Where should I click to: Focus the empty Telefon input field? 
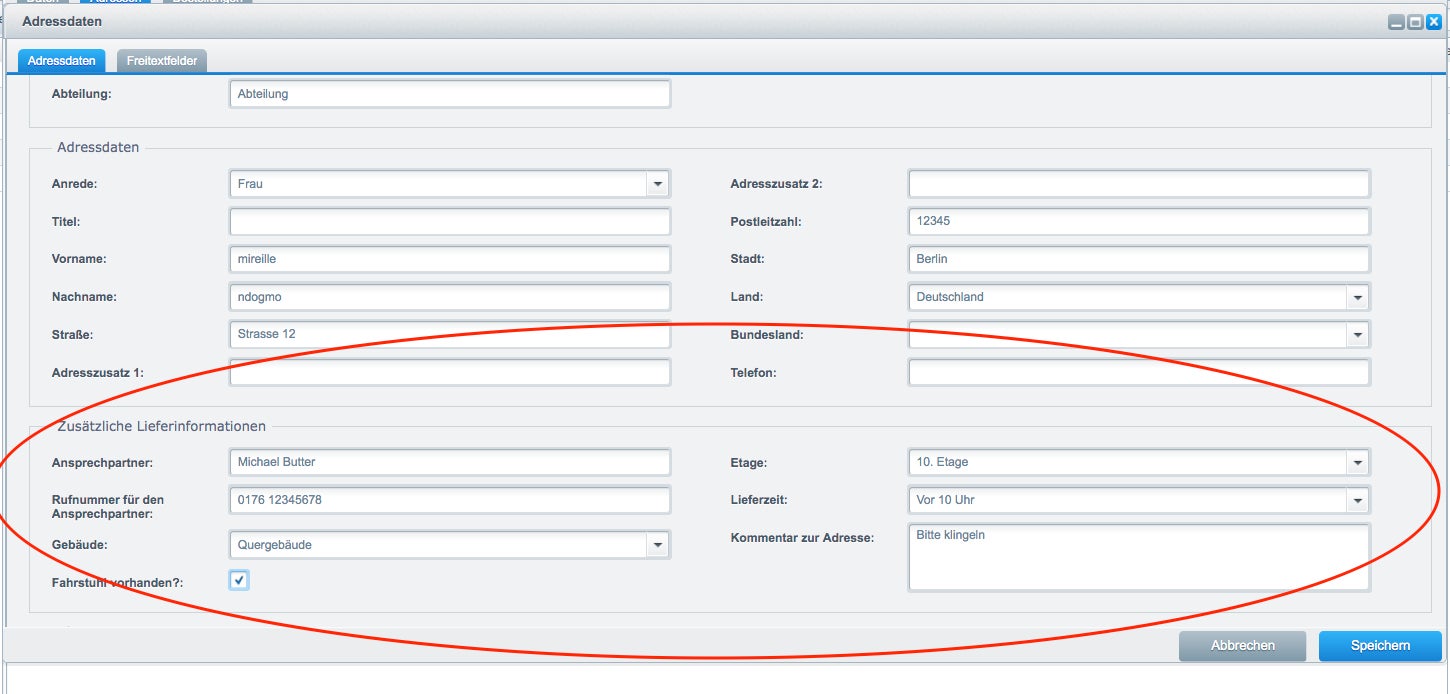point(1139,372)
